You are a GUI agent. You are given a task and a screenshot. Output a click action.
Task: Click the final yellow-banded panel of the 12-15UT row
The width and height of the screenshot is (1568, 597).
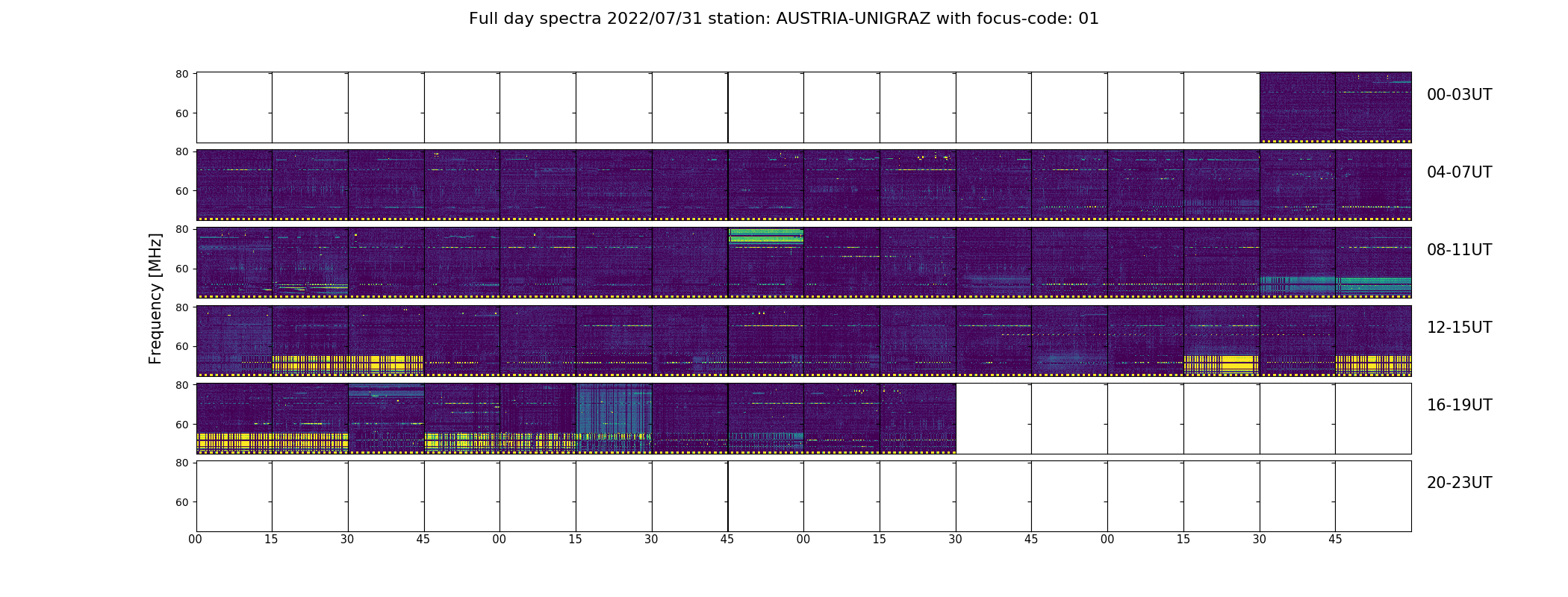pos(1373,340)
